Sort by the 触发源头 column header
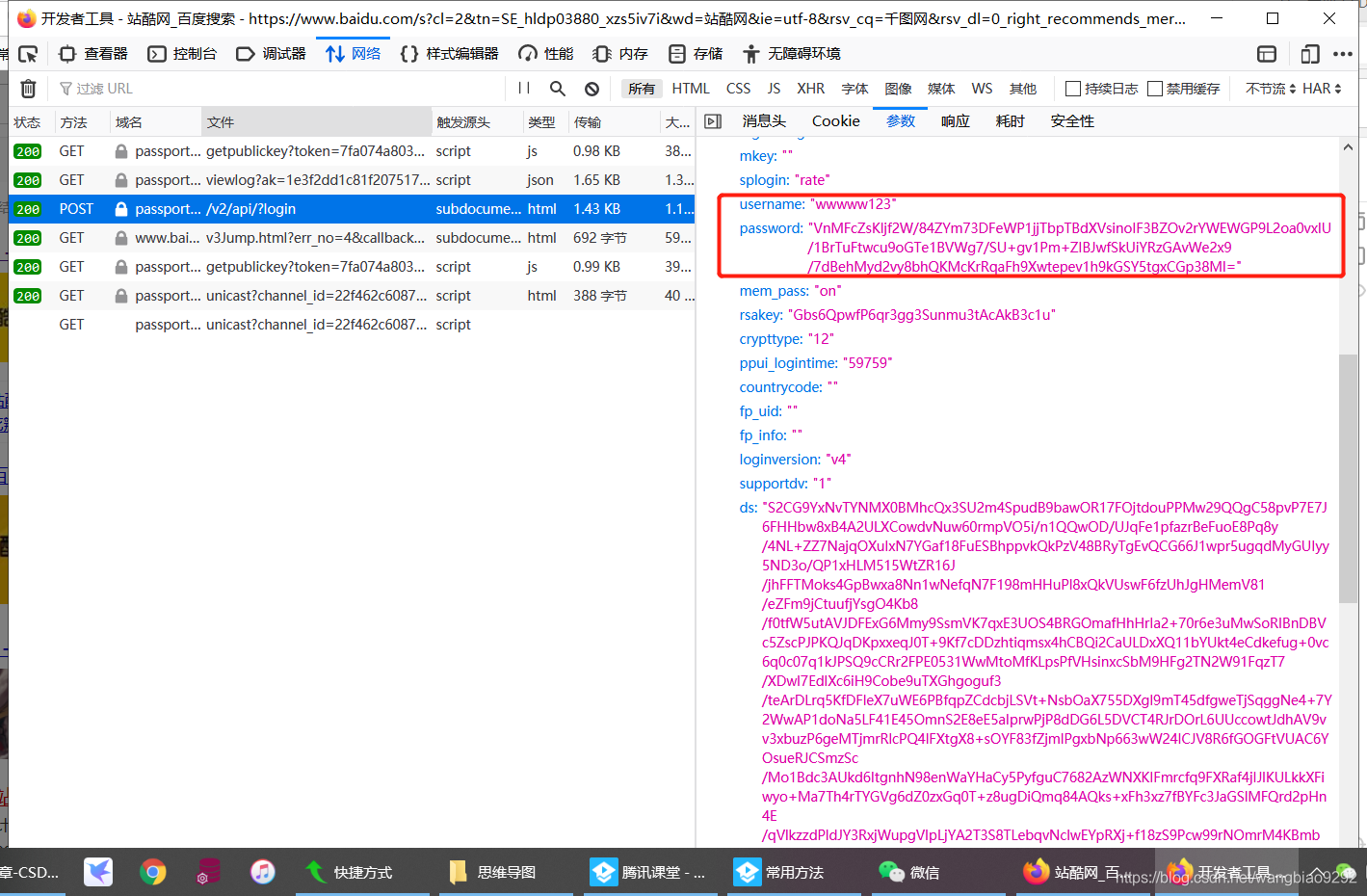Image resolution: width=1367 pixels, height=896 pixels. point(477,122)
